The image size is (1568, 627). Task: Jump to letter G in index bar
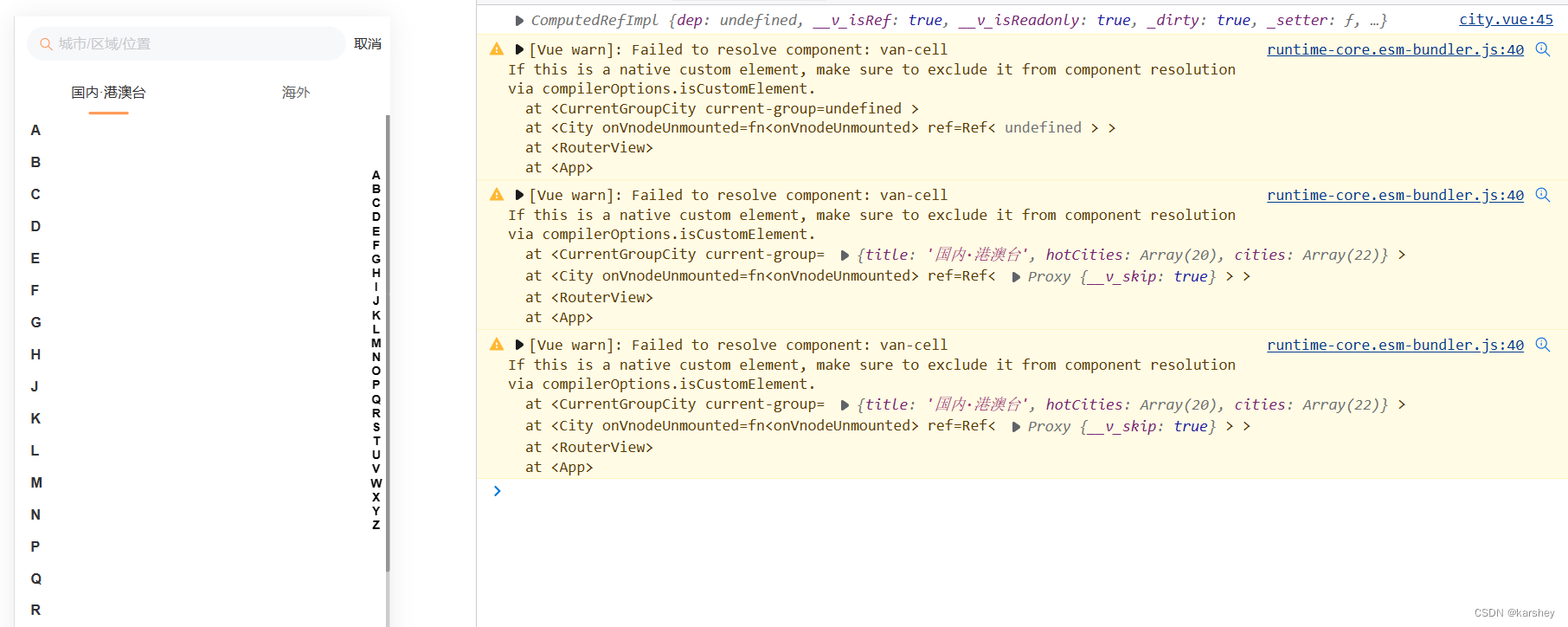[376, 259]
